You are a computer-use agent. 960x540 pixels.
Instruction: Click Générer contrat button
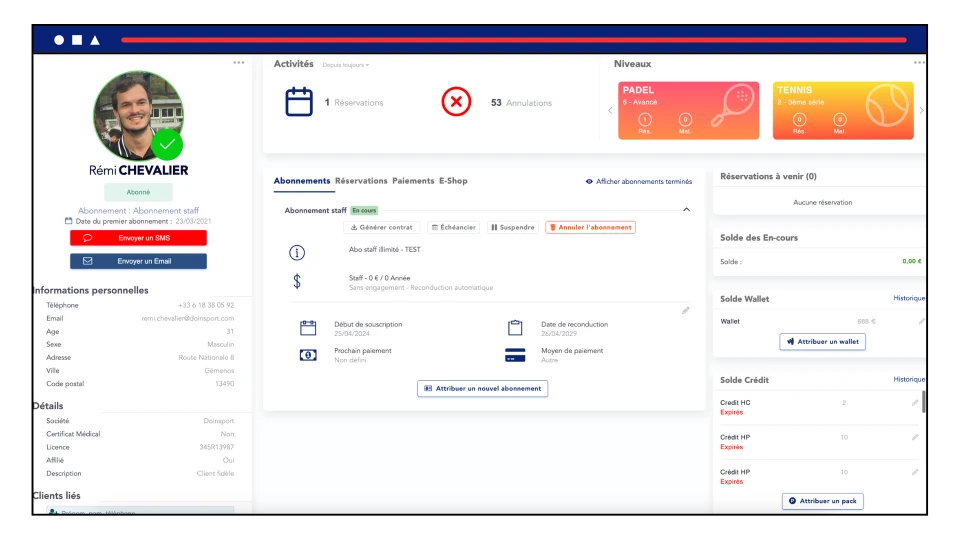point(381,227)
